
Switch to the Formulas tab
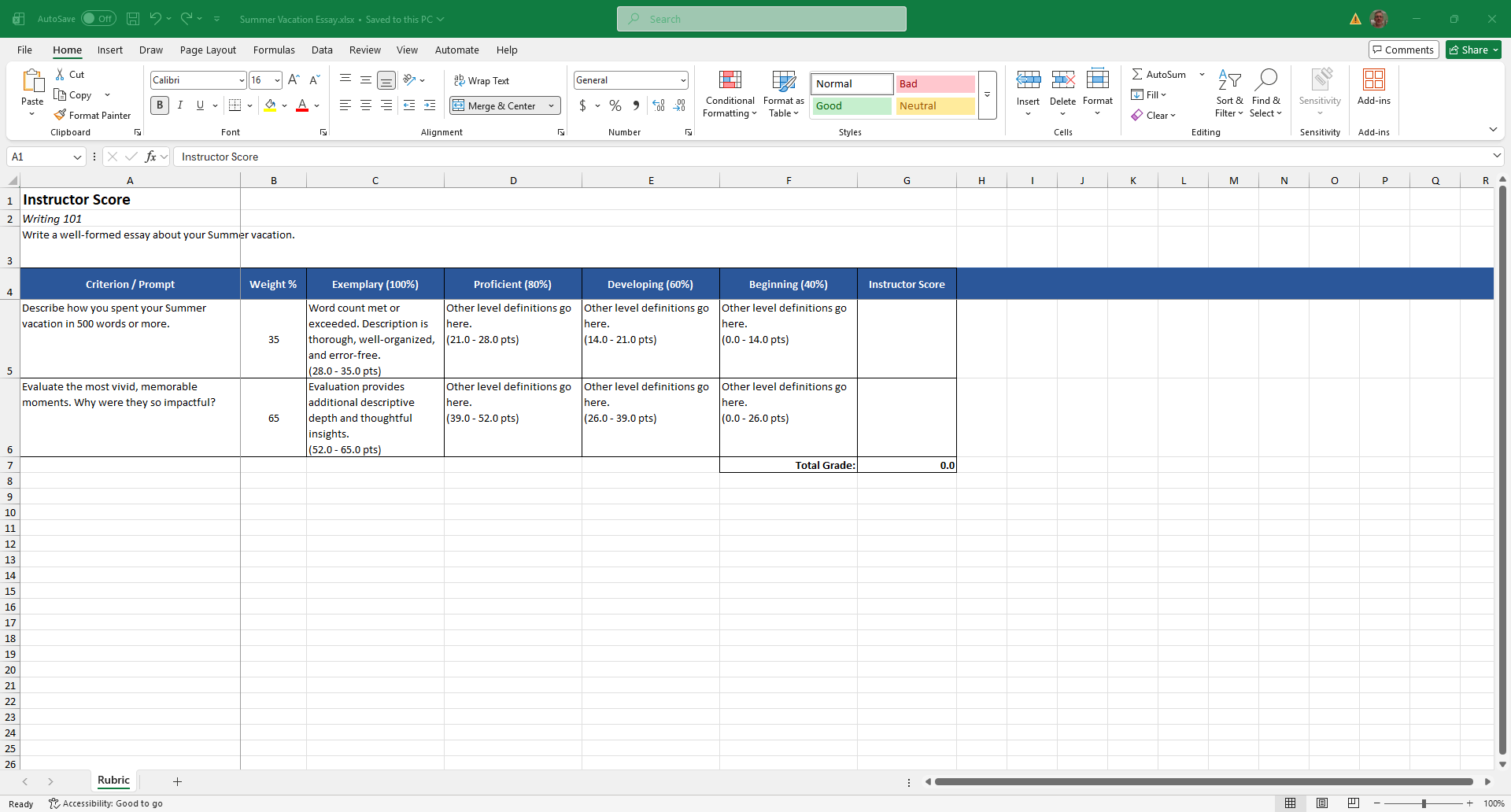274,50
